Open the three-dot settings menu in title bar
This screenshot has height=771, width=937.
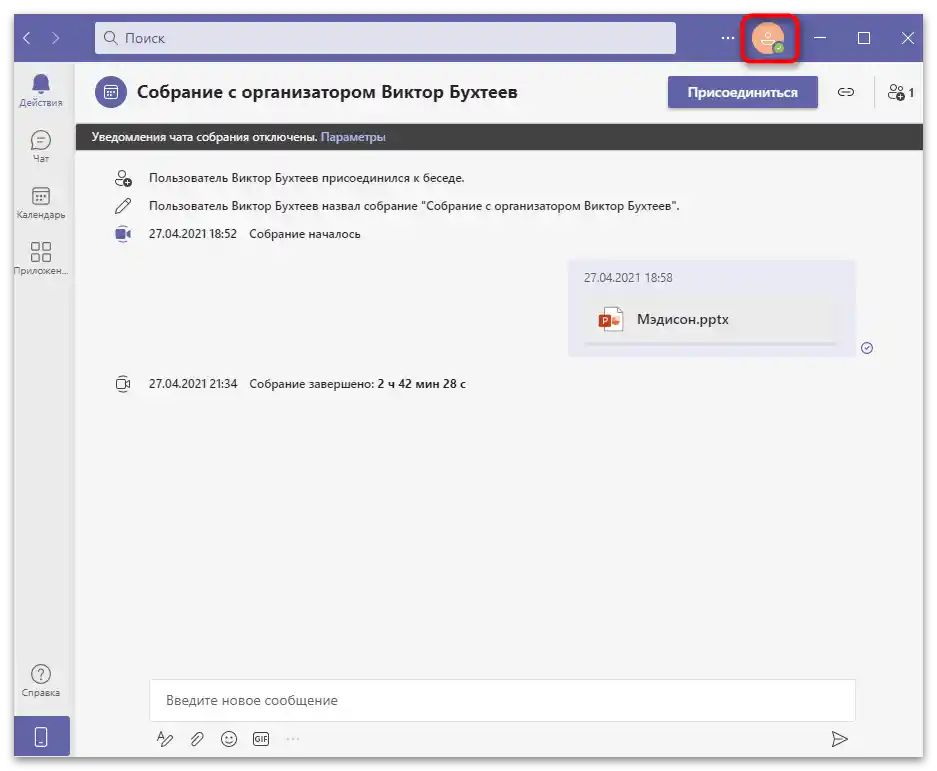(727, 38)
